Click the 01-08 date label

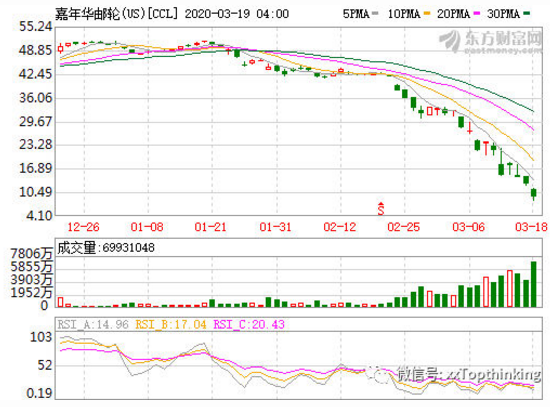pyautogui.click(x=147, y=227)
